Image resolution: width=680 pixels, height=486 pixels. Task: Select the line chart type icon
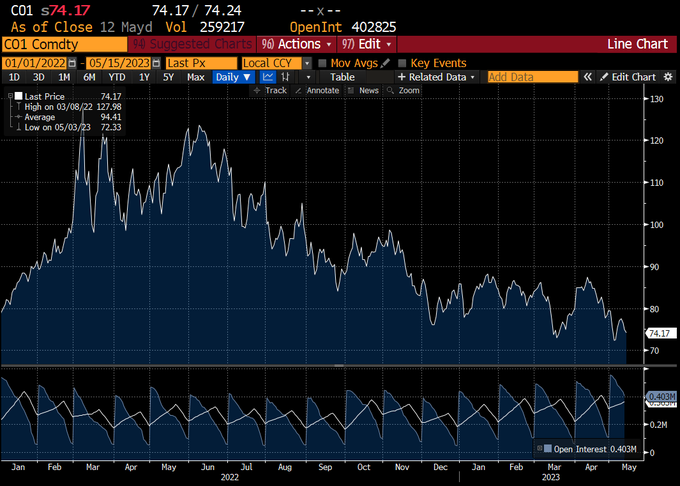click(268, 77)
